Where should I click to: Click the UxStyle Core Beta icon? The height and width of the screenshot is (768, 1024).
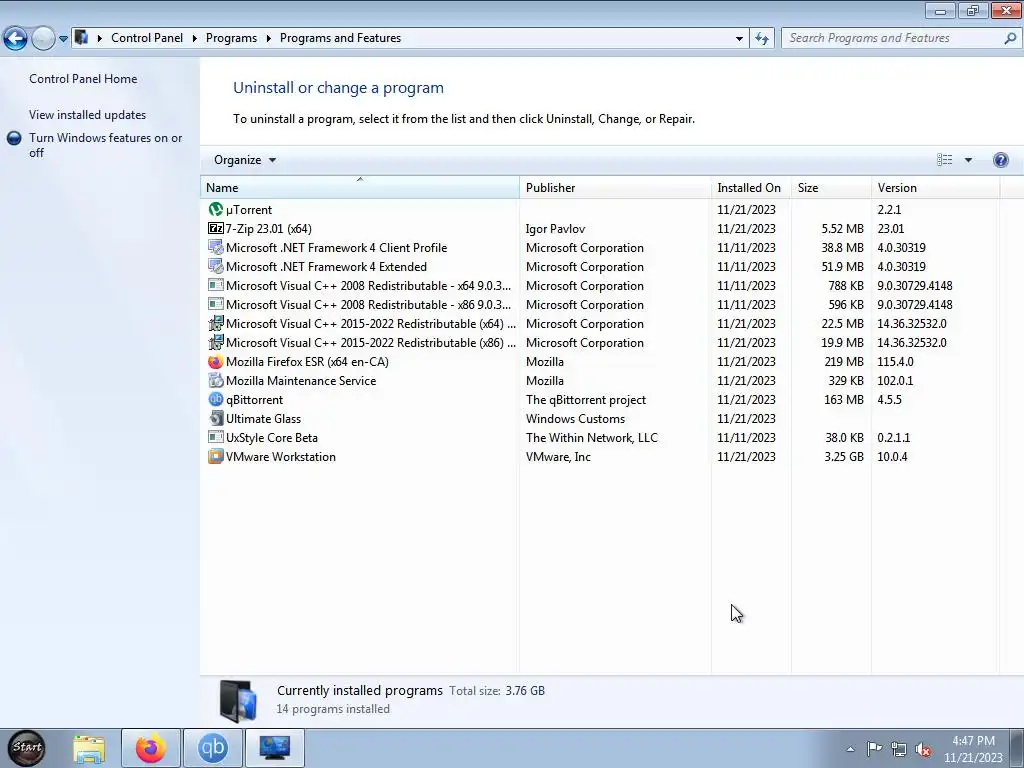216,437
